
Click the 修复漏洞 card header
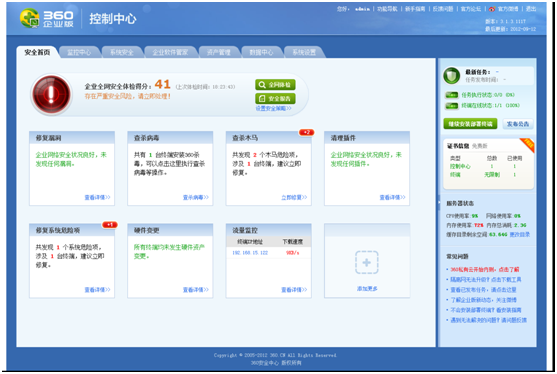click(x=72, y=138)
